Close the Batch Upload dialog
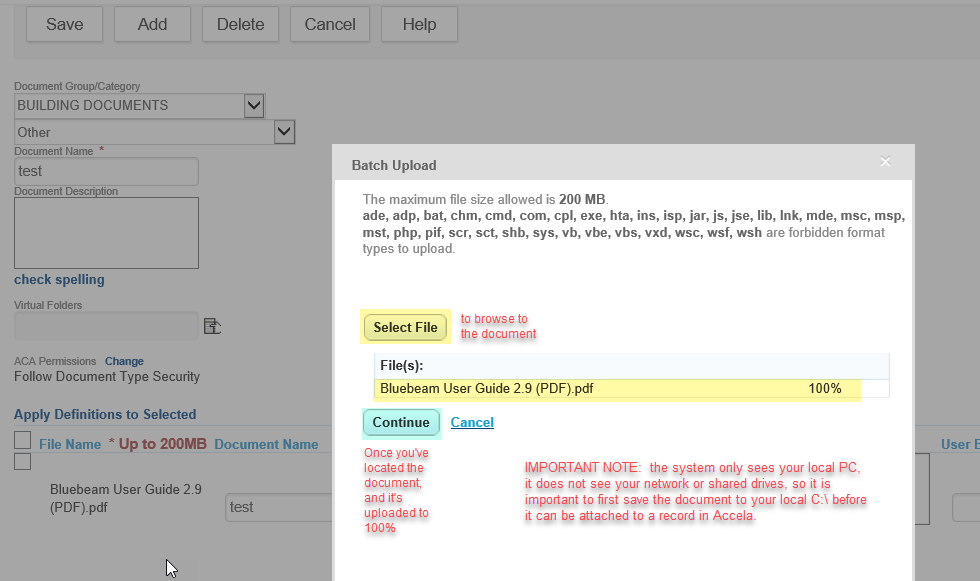 point(884,161)
